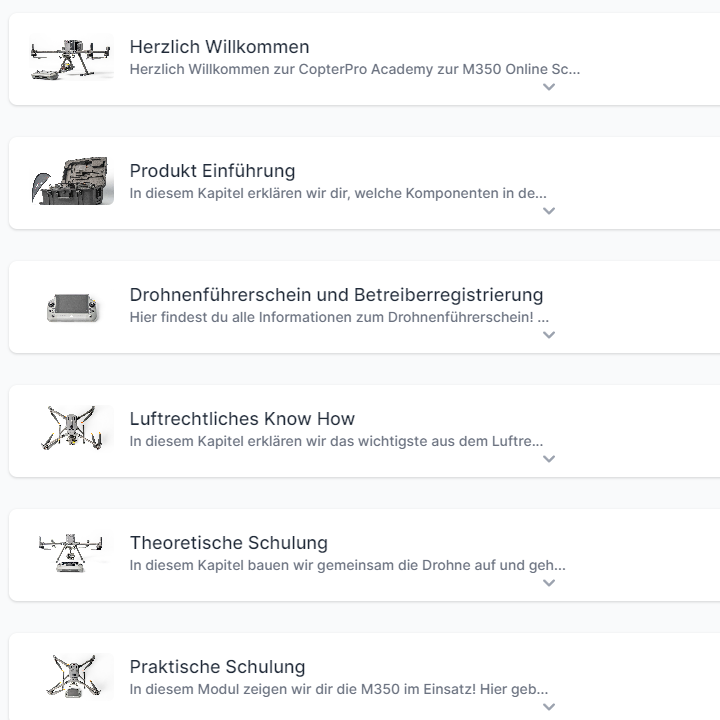Click the Luftrechtliches Know How drone thumbnail
720x720 pixels.
pos(72,430)
